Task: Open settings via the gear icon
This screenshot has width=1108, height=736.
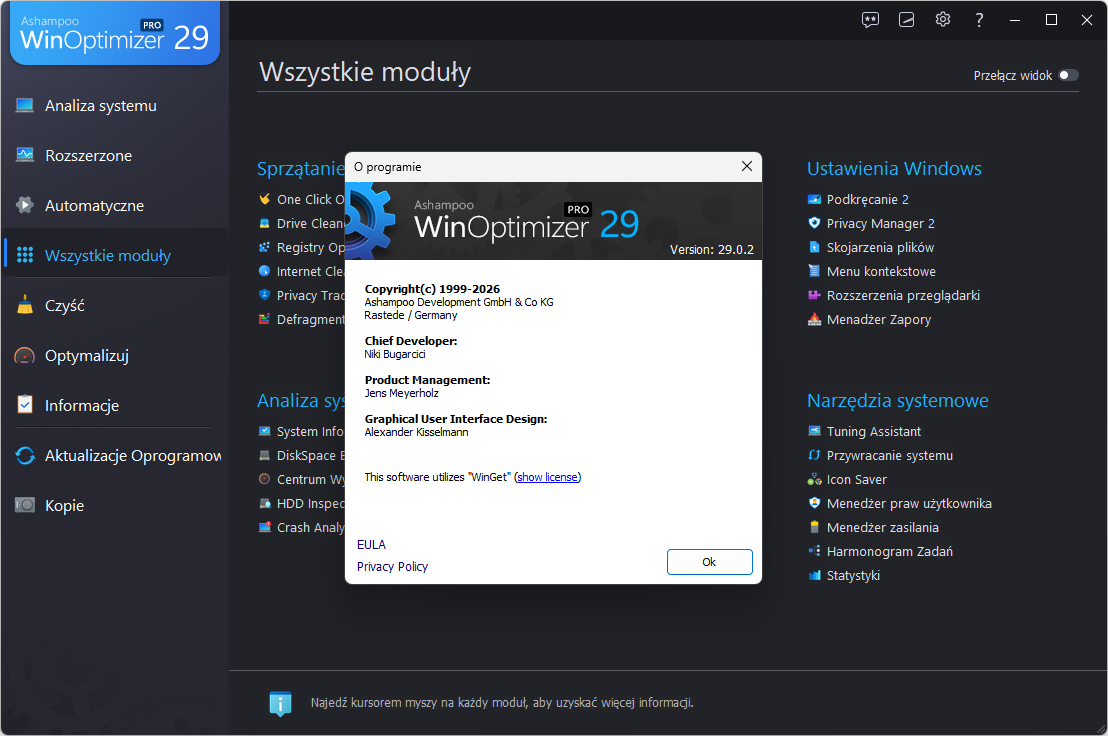Action: 943,20
